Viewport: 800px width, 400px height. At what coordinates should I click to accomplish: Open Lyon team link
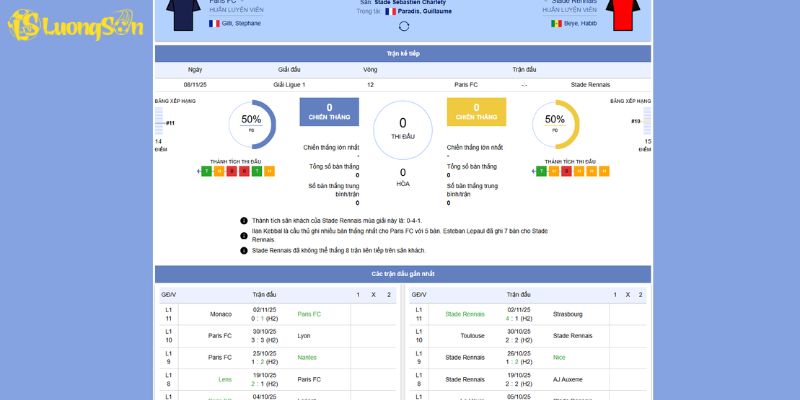[x=304, y=336]
